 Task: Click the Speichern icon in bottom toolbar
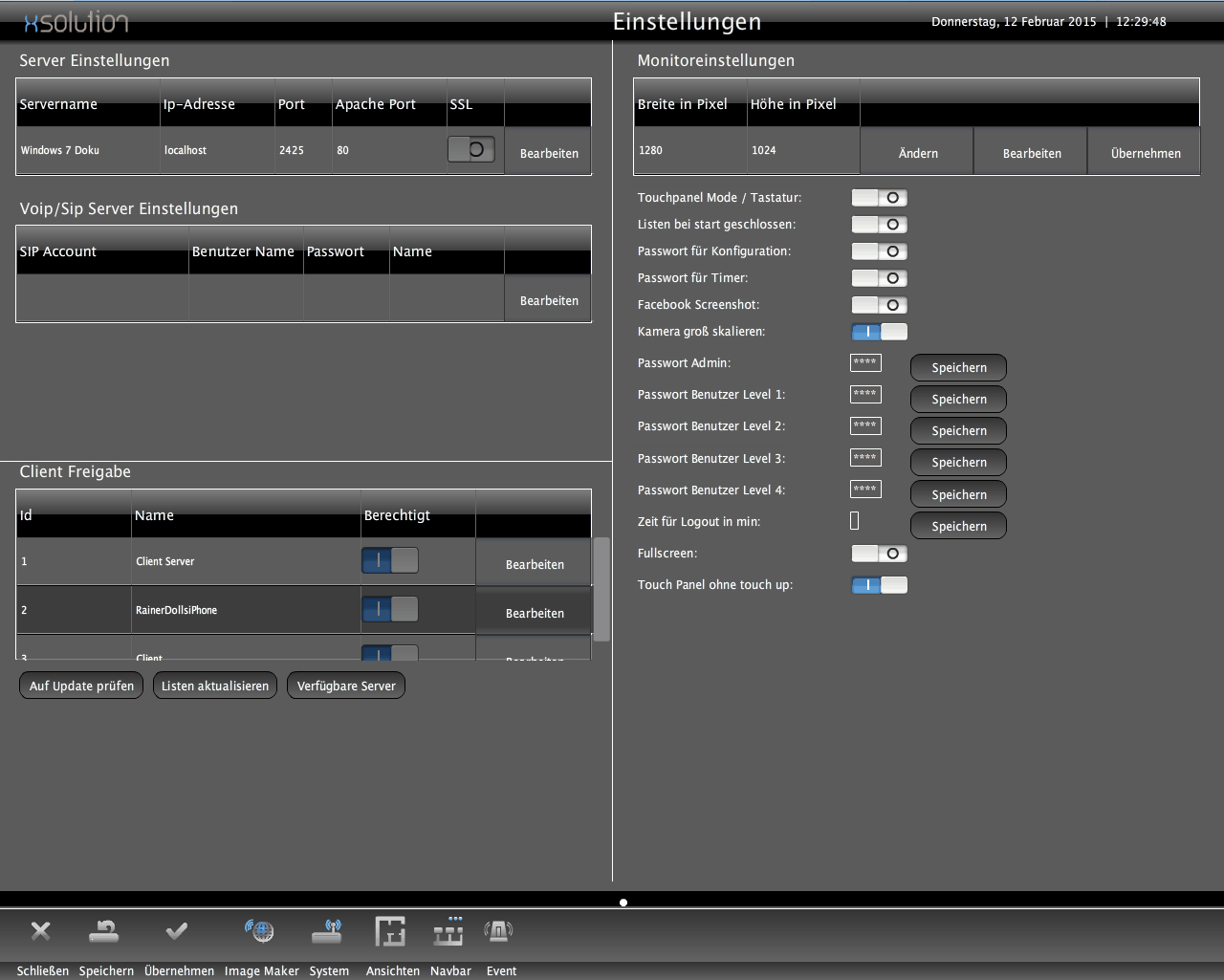coord(103,931)
